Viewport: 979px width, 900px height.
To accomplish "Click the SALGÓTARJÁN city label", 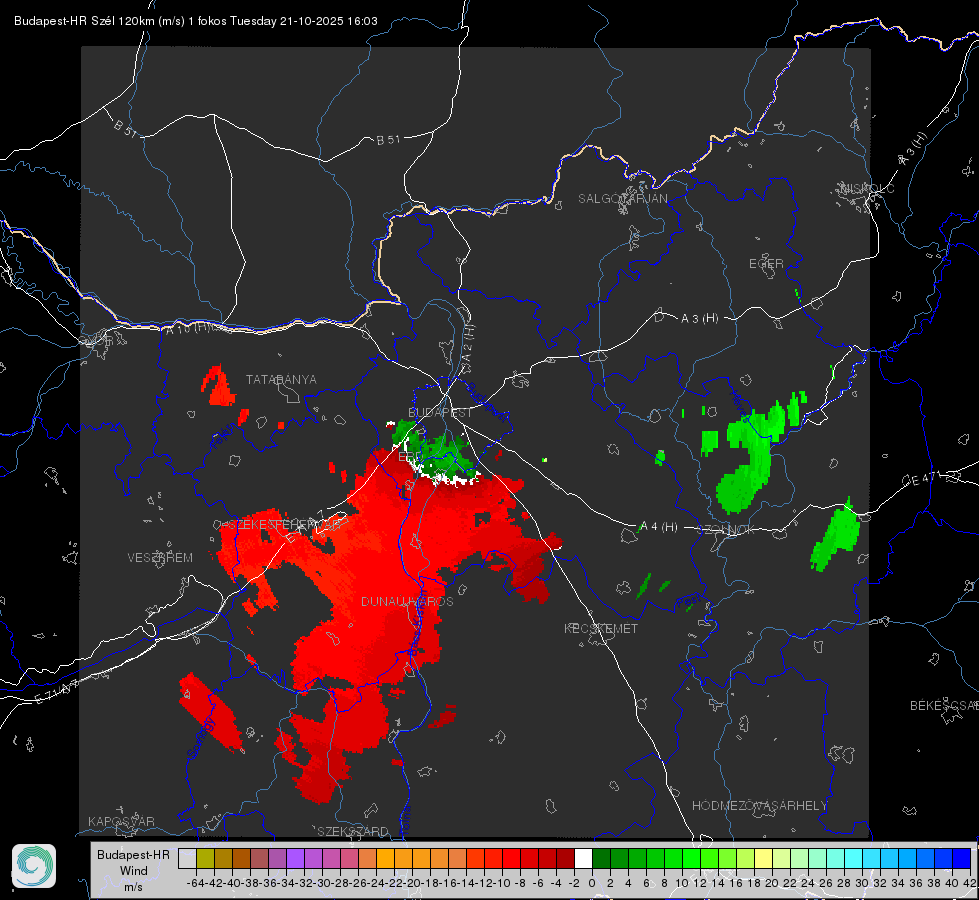I will click(622, 199).
